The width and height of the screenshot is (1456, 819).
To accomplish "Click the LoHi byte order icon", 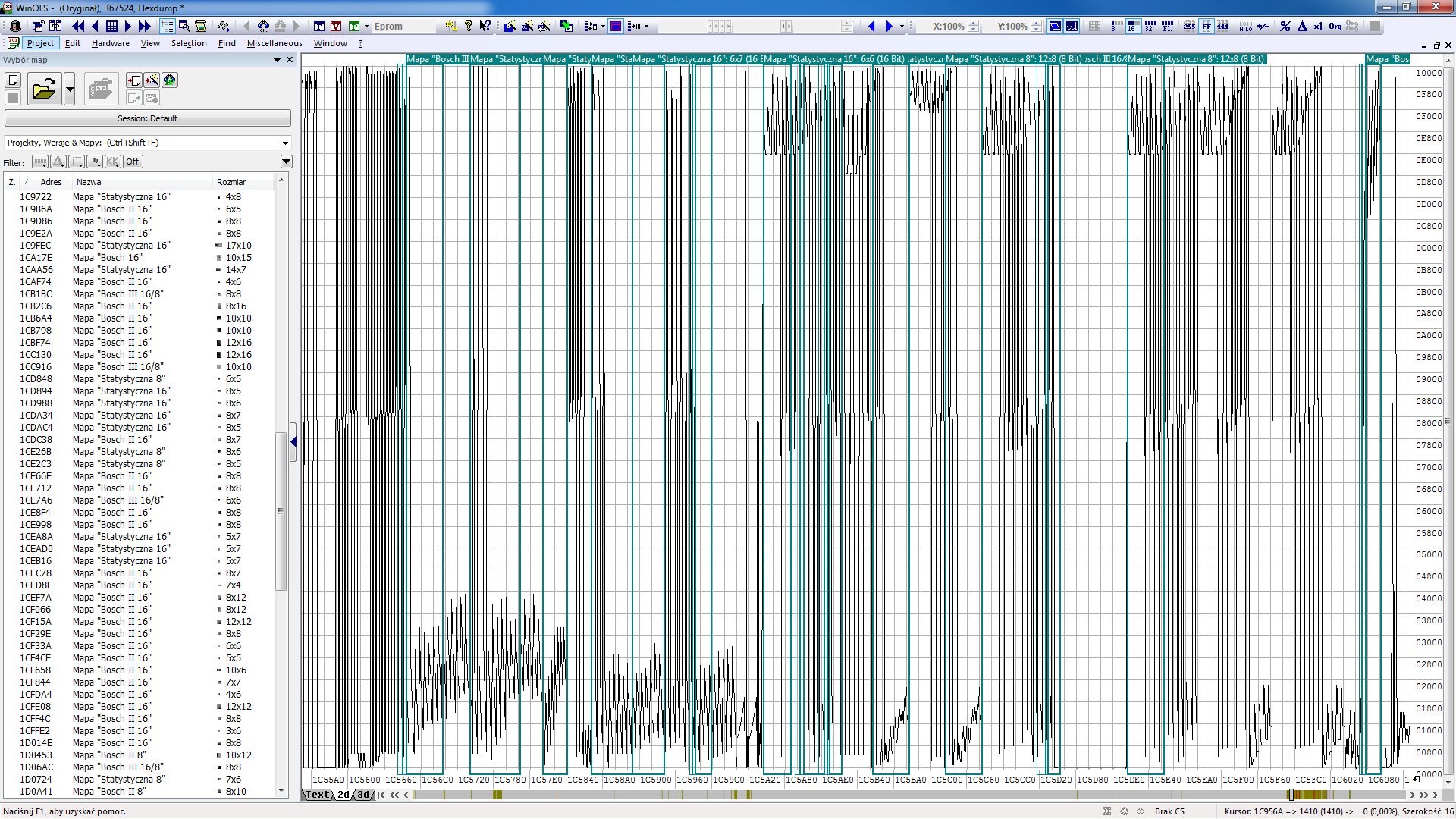I will [x=1245, y=26].
